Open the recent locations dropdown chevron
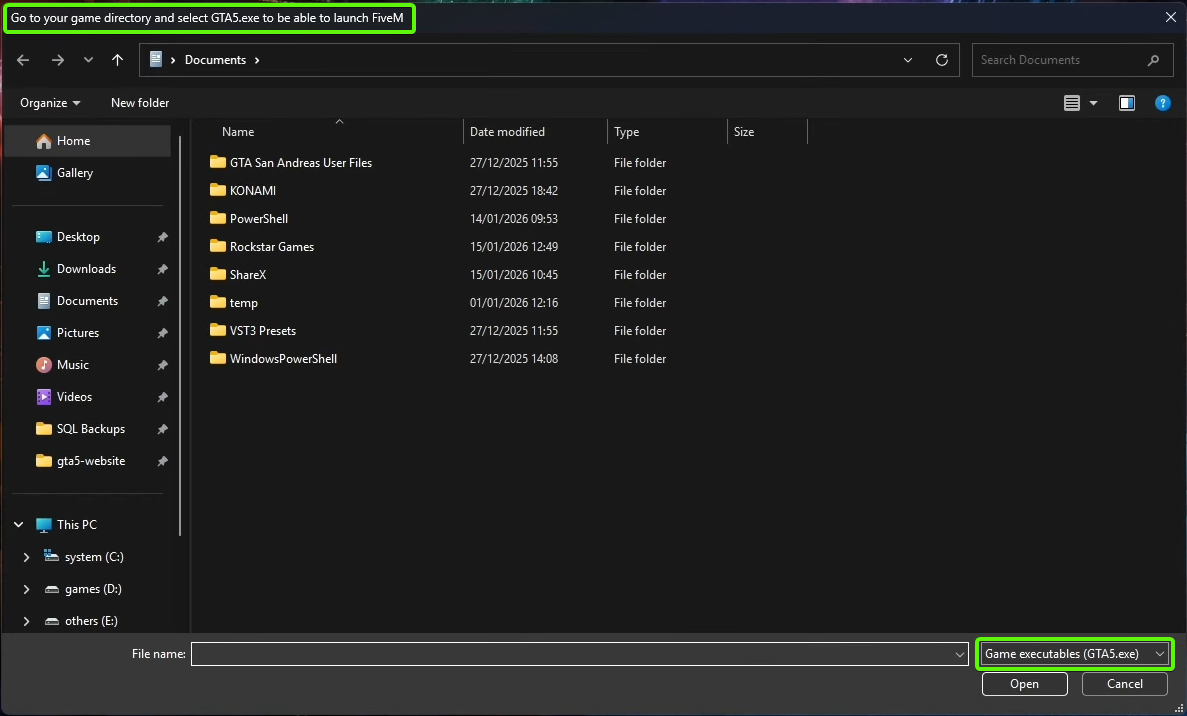 pyautogui.click(x=89, y=60)
